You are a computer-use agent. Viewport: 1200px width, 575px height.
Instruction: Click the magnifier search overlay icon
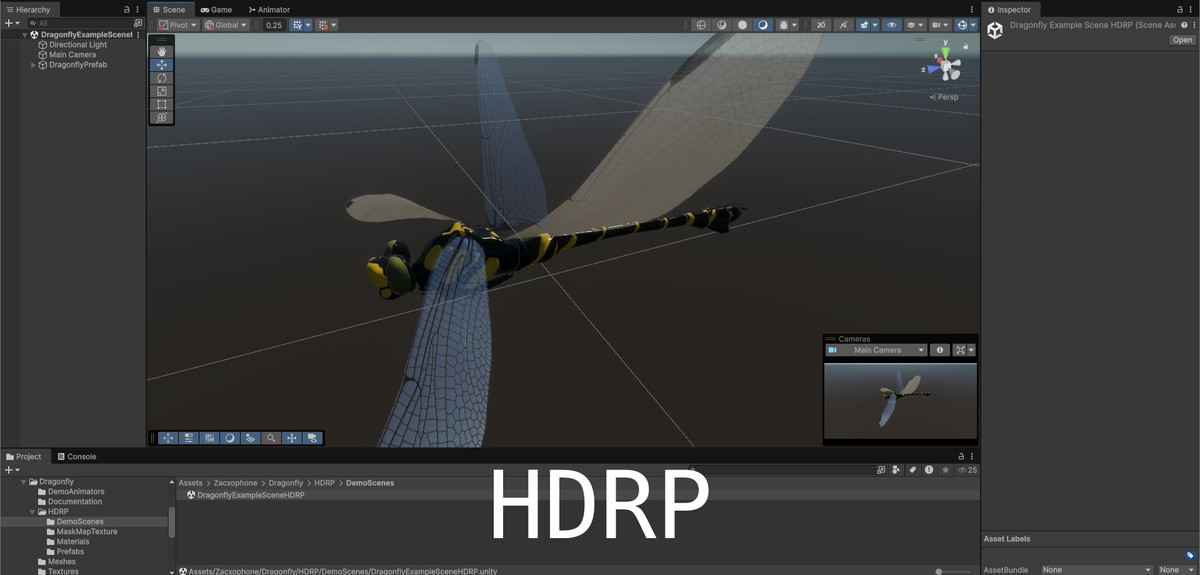click(x=271, y=438)
